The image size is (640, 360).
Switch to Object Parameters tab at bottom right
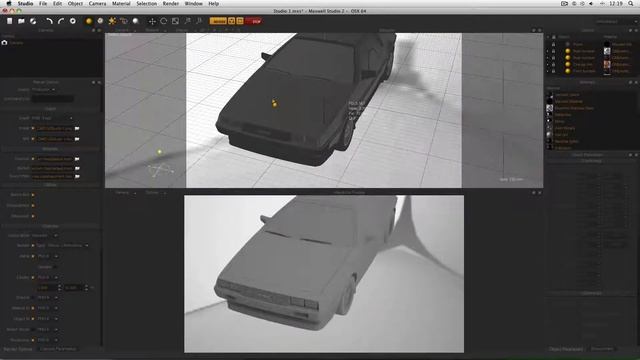566,349
